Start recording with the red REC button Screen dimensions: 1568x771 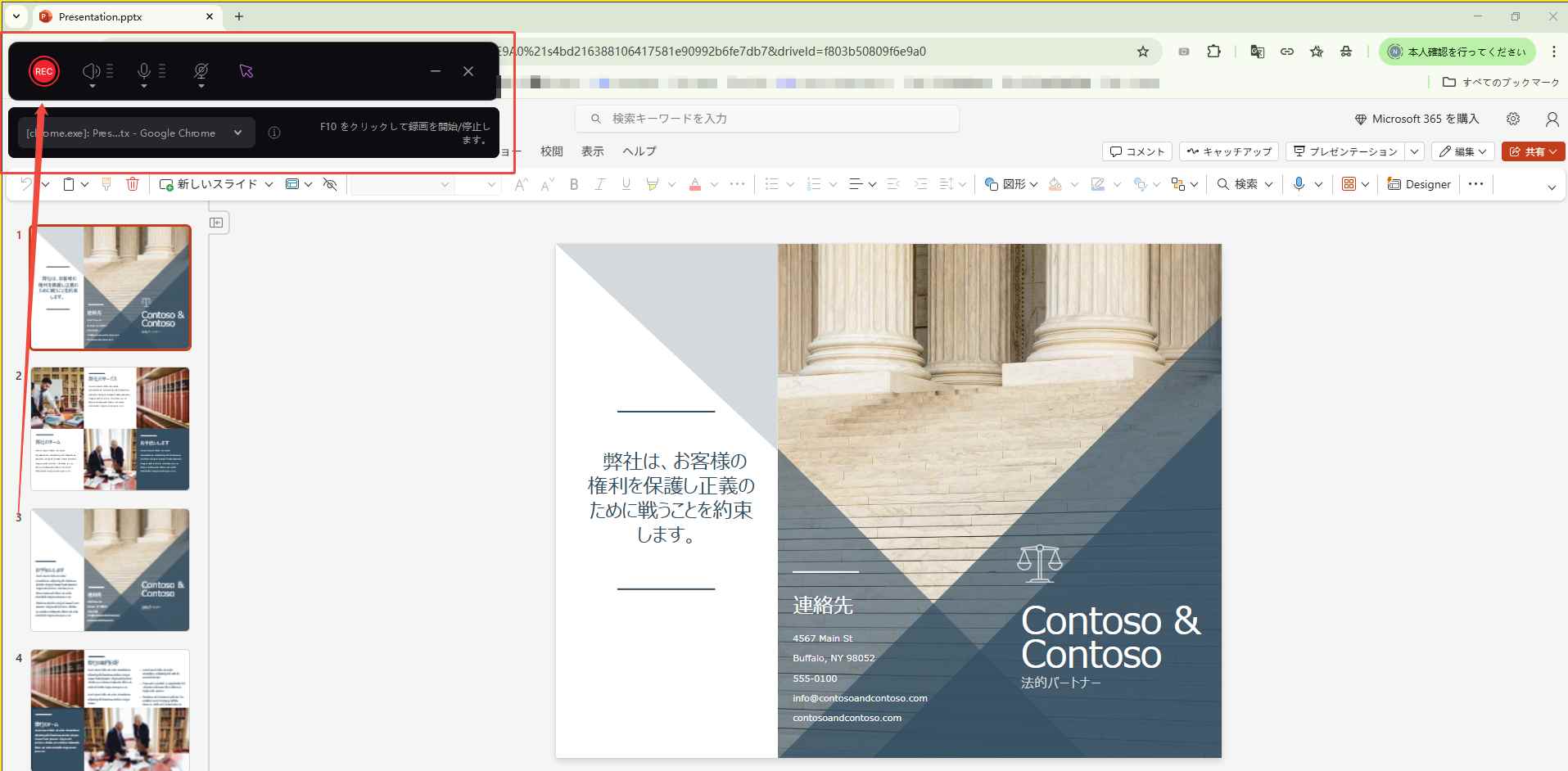(x=44, y=71)
